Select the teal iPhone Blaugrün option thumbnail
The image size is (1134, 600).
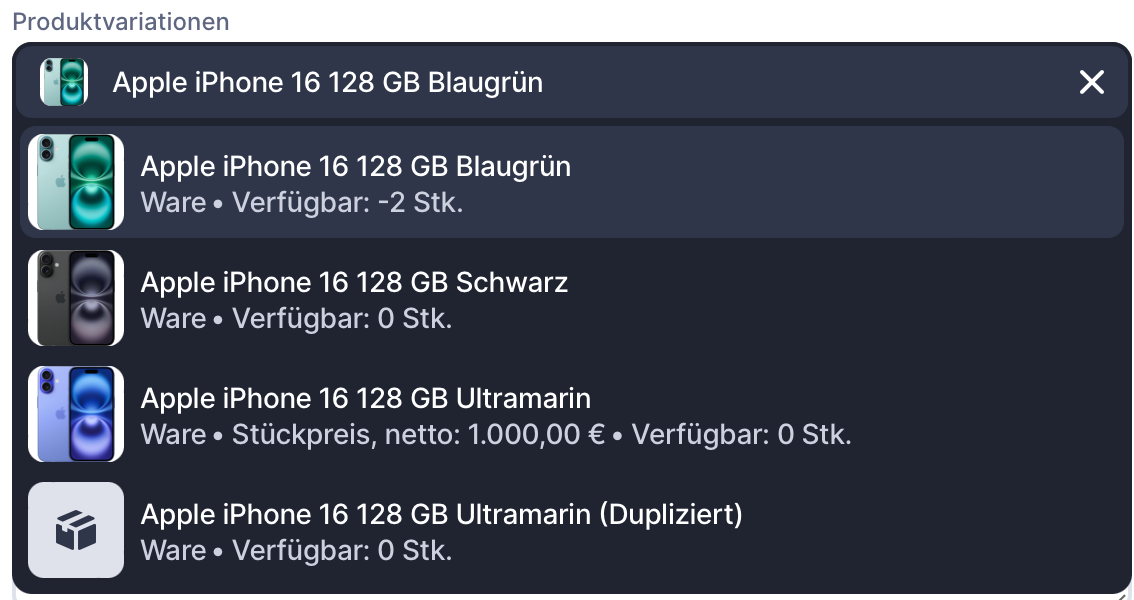click(76, 182)
